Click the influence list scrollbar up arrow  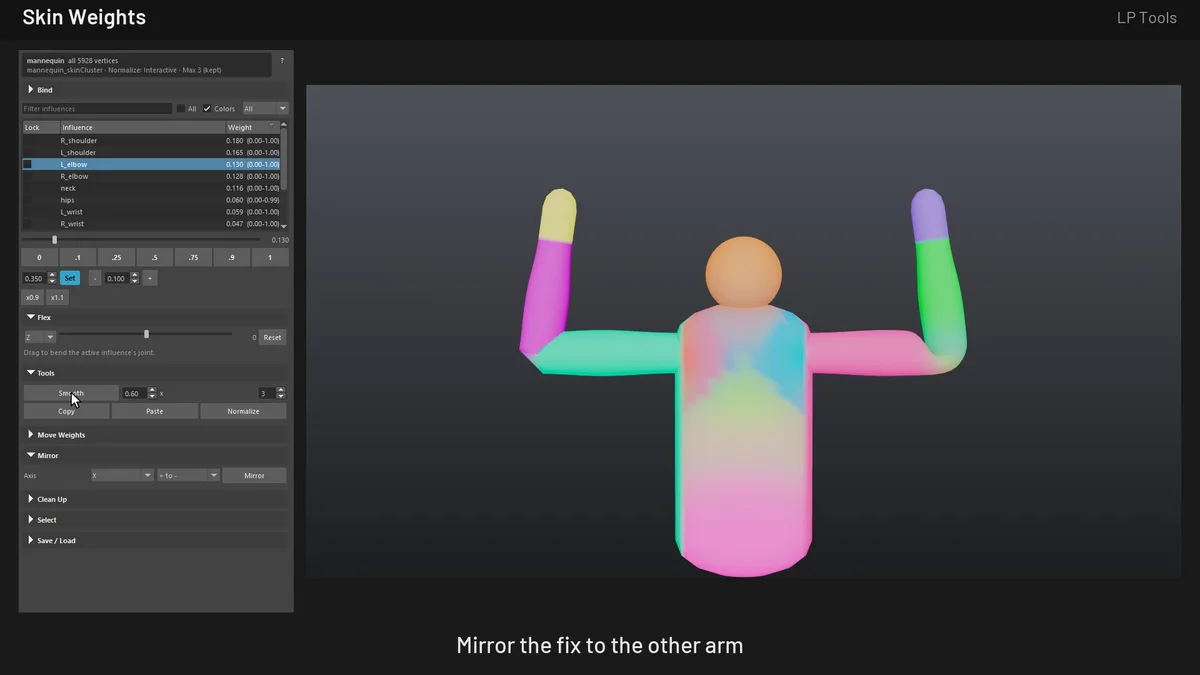(284, 125)
